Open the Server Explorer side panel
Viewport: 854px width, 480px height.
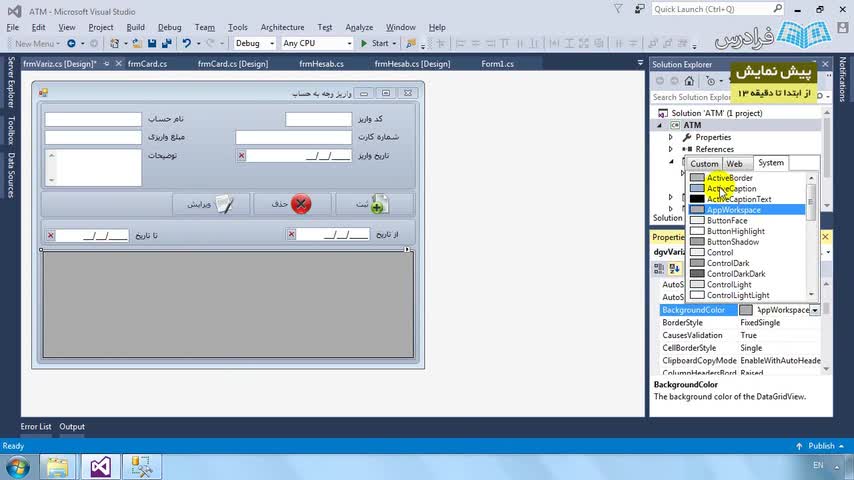click(11, 82)
